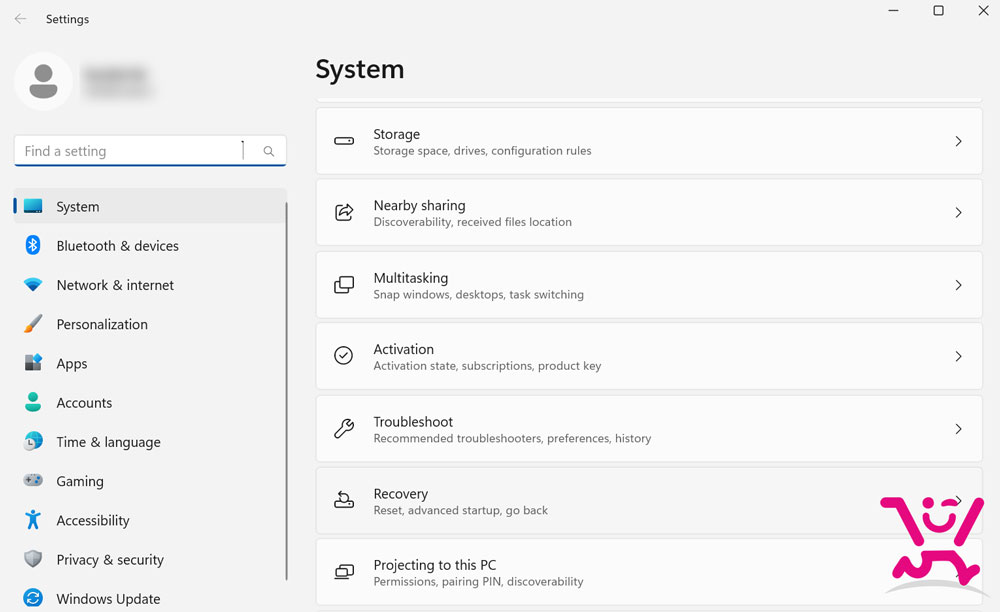Click 'Discoverability, received files location' text
Viewport: 1000px width, 612px height.
pos(473,222)
